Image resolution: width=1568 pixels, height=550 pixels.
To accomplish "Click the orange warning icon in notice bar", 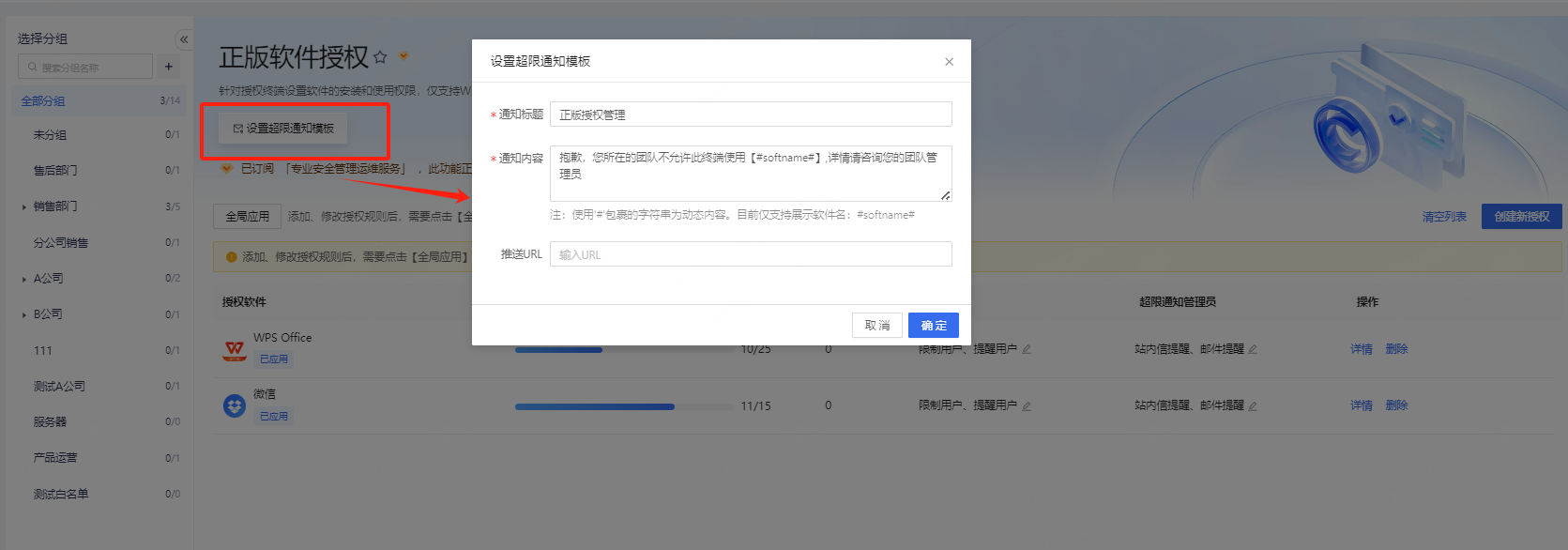I will [231, 257].
